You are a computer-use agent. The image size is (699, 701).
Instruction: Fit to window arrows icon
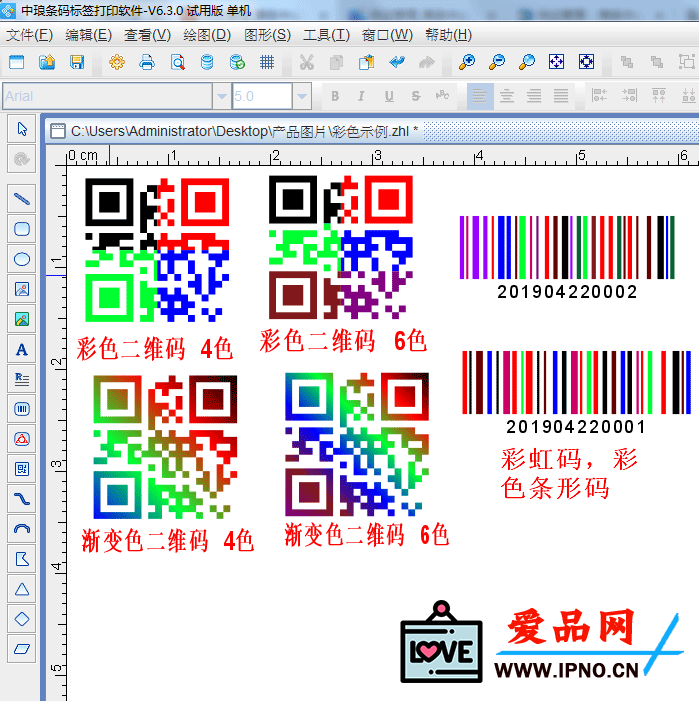pyautogui.click(x=556, y=62)
